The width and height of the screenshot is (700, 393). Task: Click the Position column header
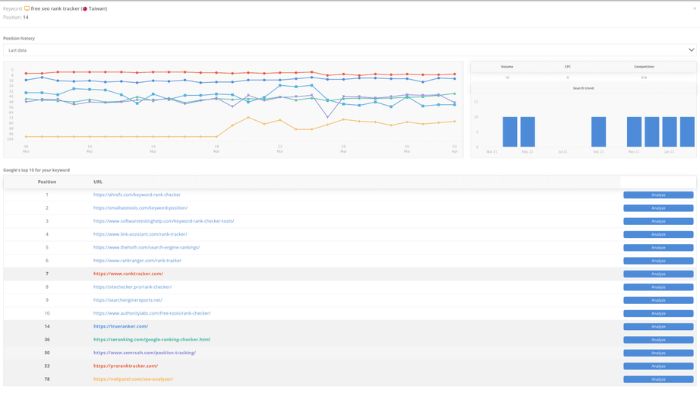pos(47,182)
